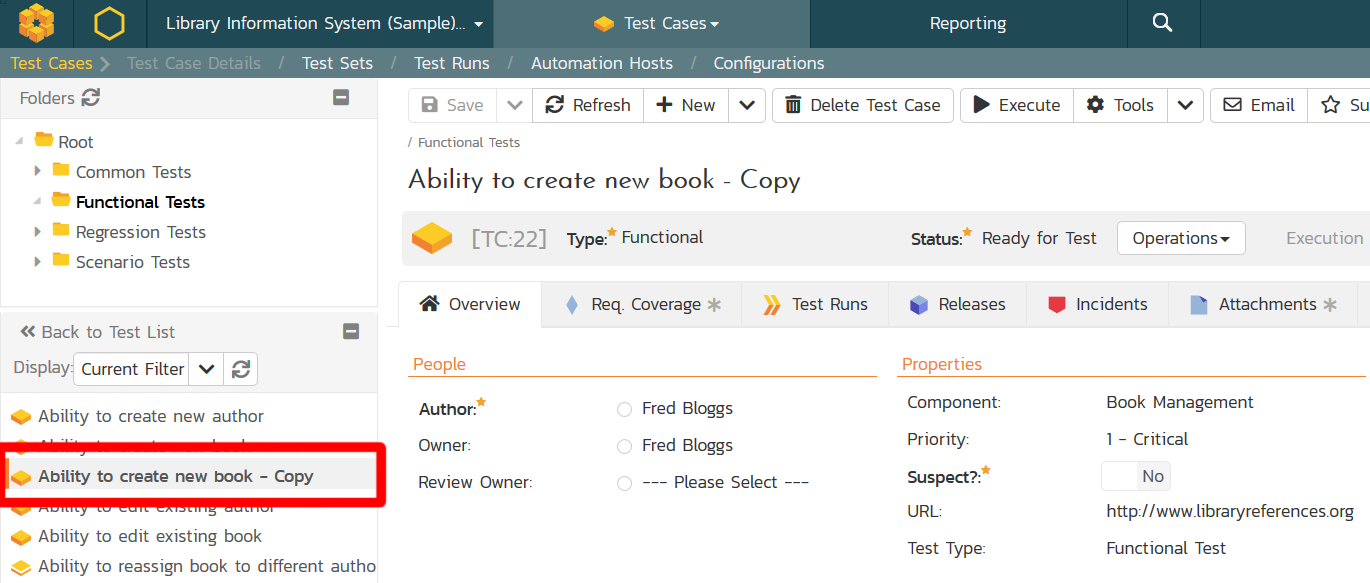Open Ability to edit existing book test
1370x583 pixels.
pos(150,537)
